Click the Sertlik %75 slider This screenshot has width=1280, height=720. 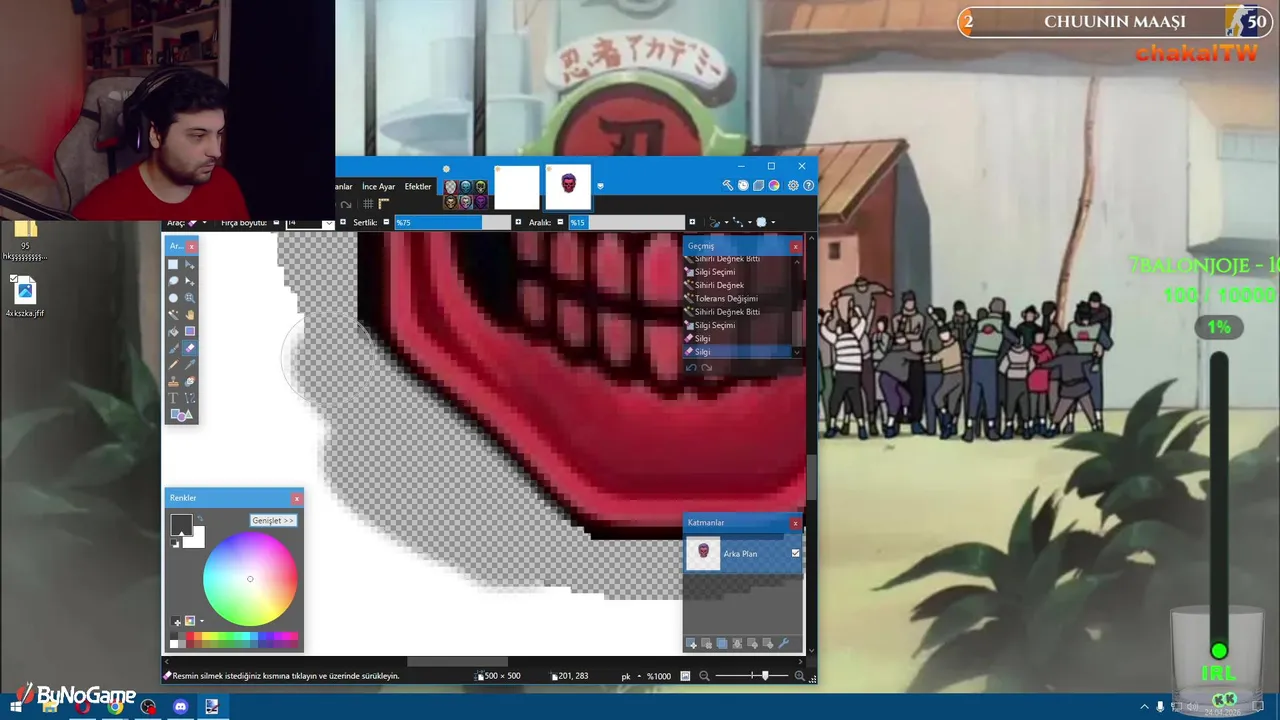[452, 222]
